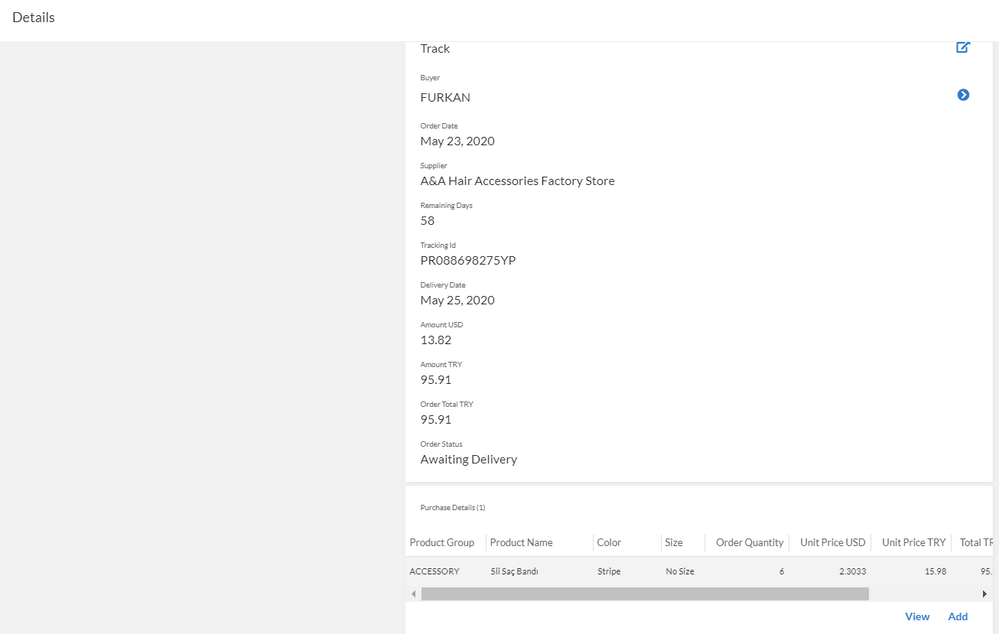Image resolution: width=999 pixels, height=634 pixels.
Task: Click the horizontal scrollbar right arrow
Action: click(984, 594)
